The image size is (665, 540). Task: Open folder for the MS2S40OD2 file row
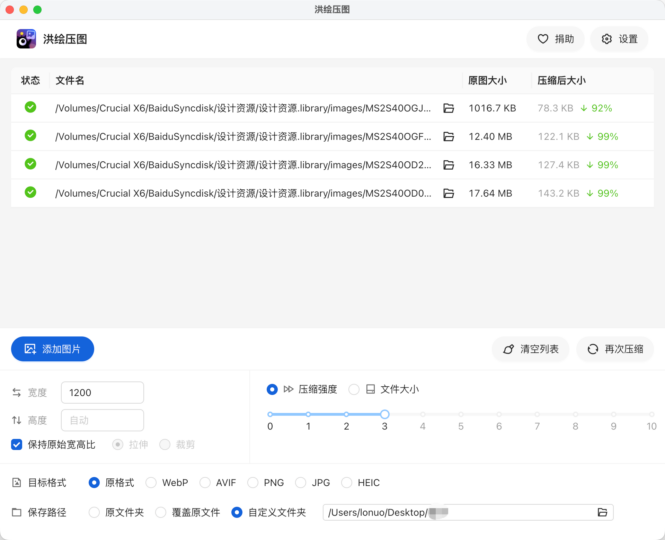click(x=448, y=165)
